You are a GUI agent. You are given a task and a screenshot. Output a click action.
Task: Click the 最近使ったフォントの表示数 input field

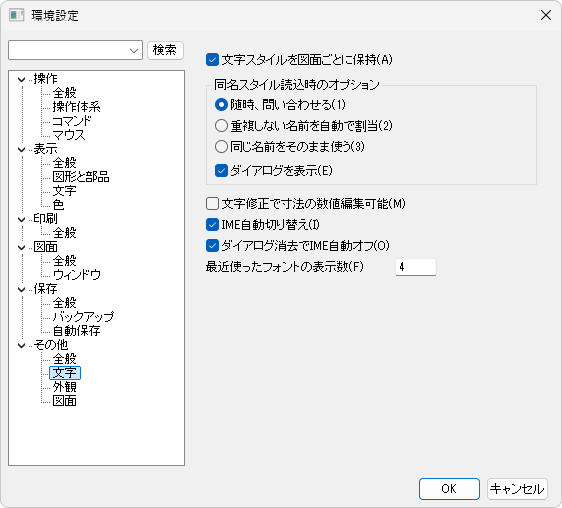(x=416, y=267)
